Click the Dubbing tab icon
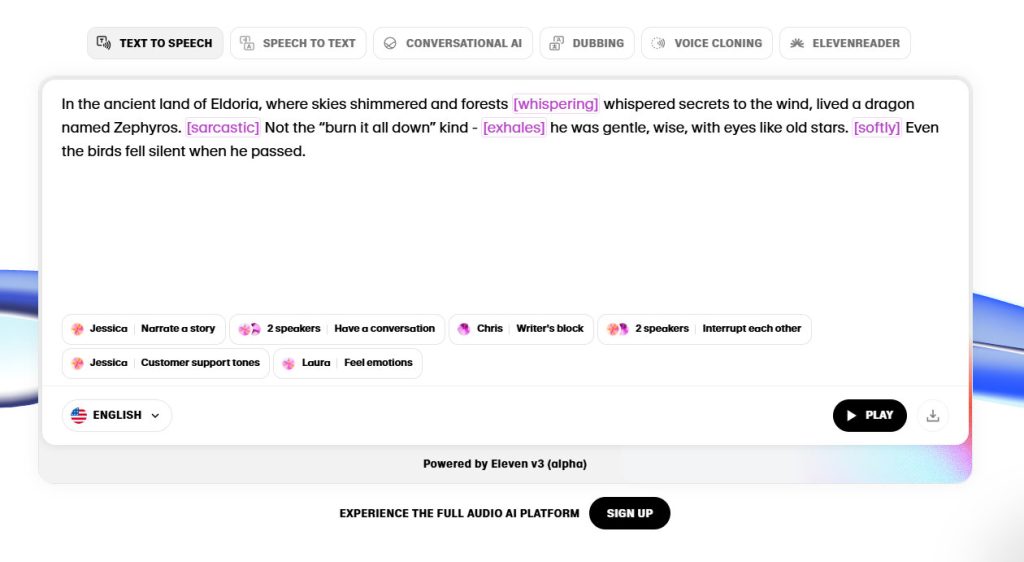 pos(557,43)
